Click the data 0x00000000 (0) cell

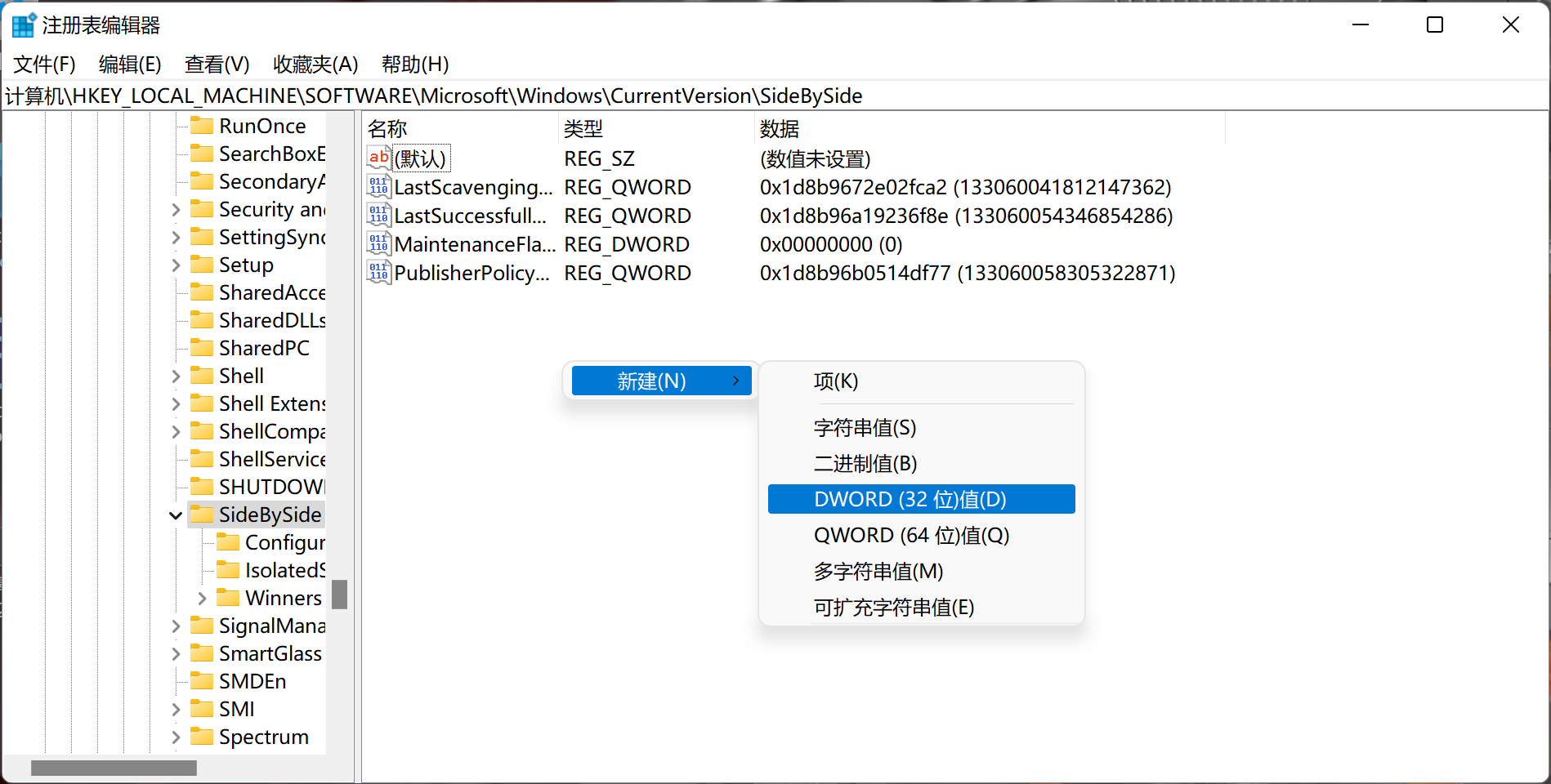tap(831, 244)
